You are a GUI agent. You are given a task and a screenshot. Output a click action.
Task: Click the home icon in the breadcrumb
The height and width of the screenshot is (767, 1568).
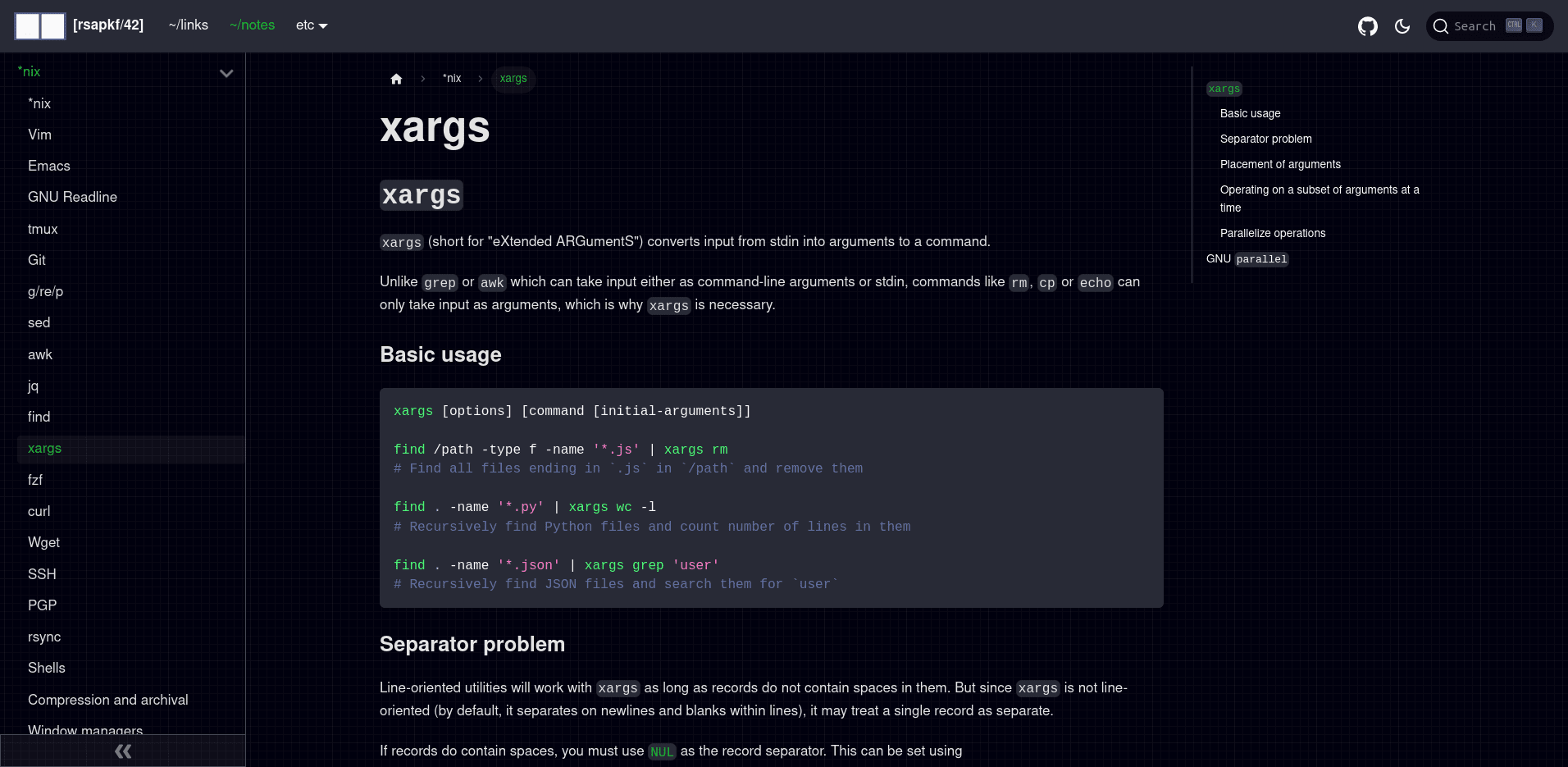pyautogui.click(x=397, y=79)
